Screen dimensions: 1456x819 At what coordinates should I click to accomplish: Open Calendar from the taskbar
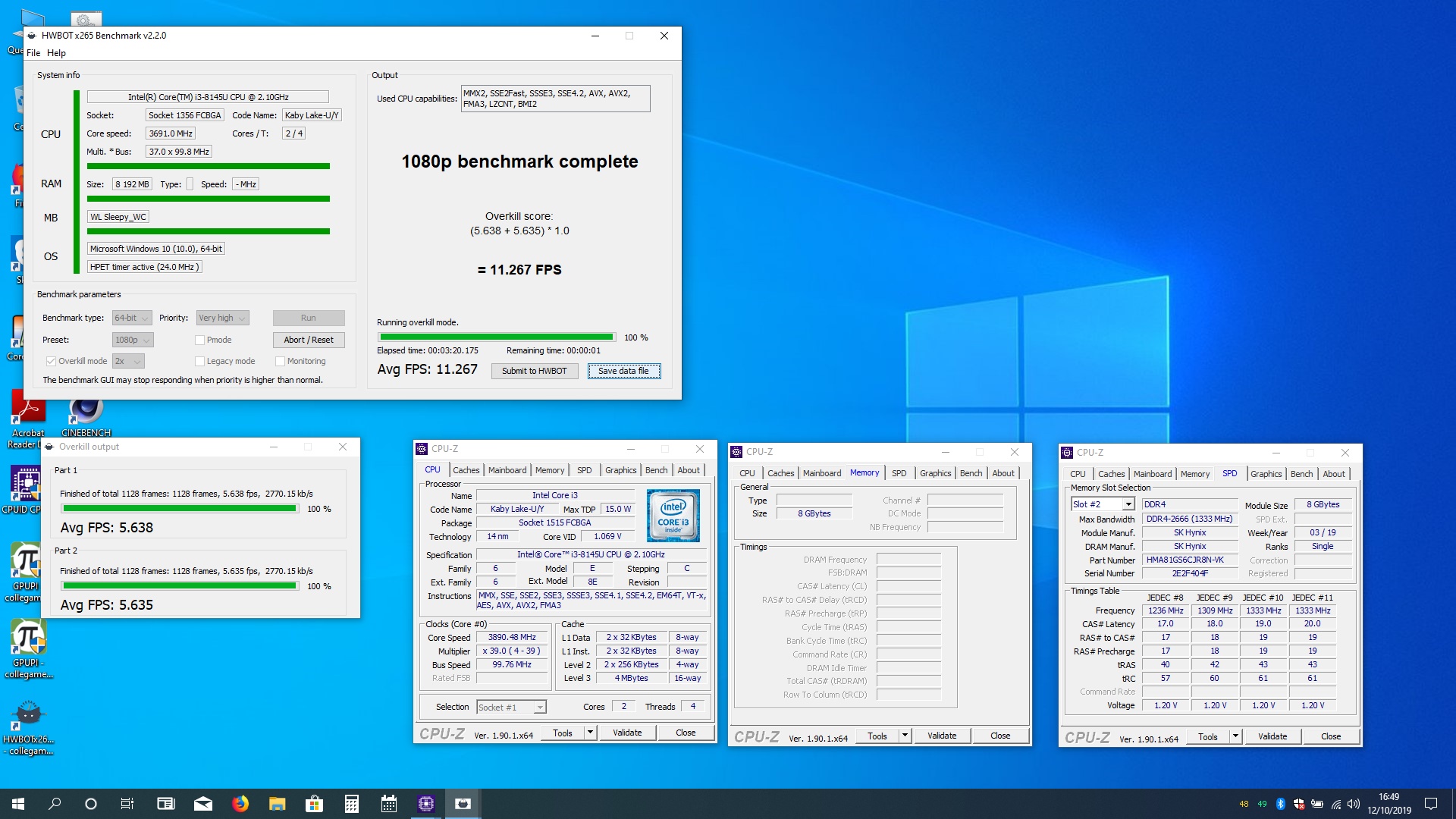coord(388,804)
